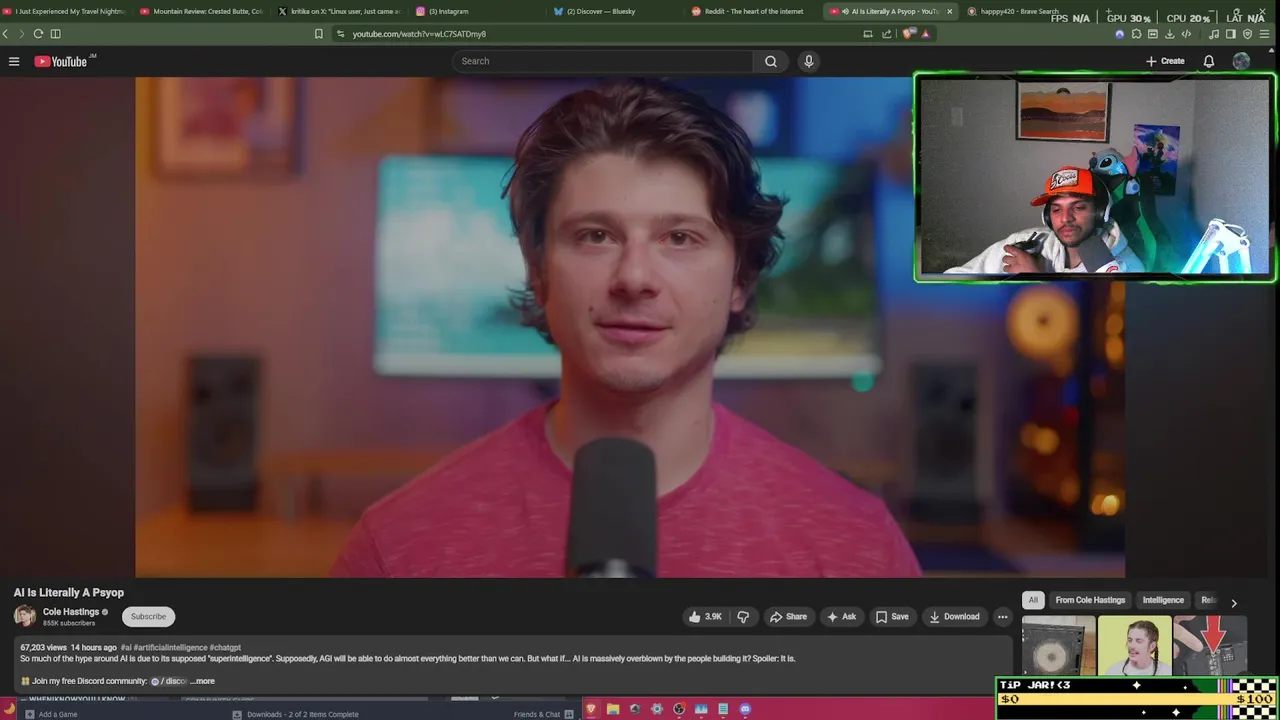Click the #chatgpt hashtag
This screenshot has height=720, width=1280.
(225, 648)
